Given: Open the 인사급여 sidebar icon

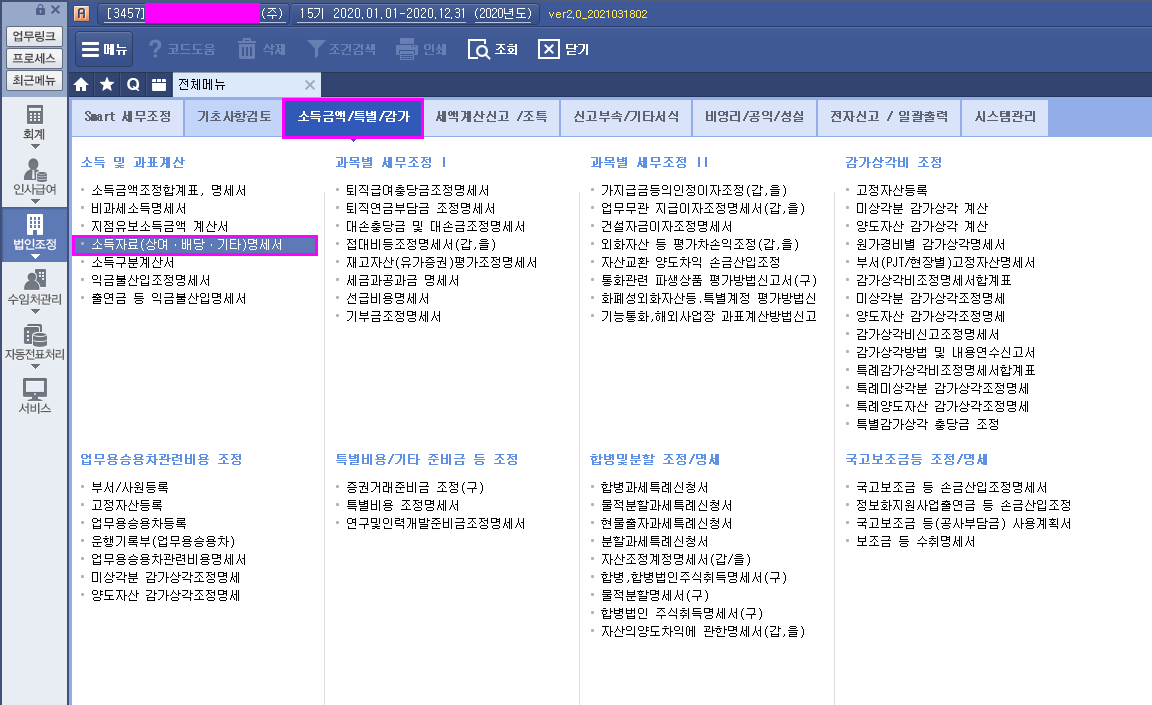Looking at the screenshot, I should [x=35, y=170].
